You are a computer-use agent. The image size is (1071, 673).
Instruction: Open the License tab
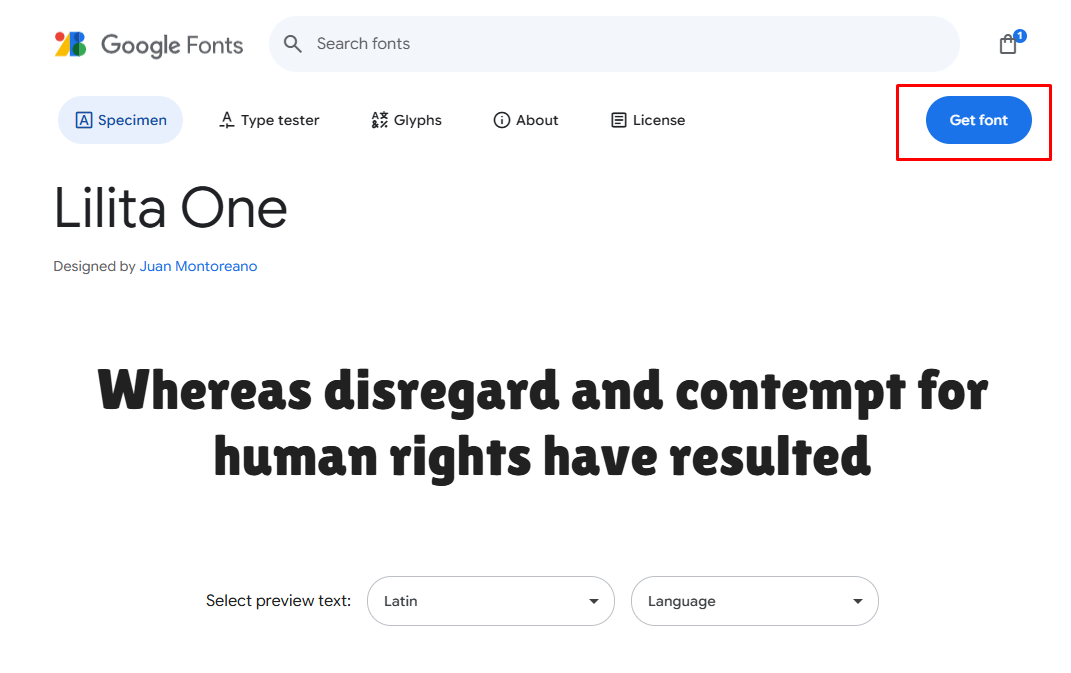click(648, 120)
